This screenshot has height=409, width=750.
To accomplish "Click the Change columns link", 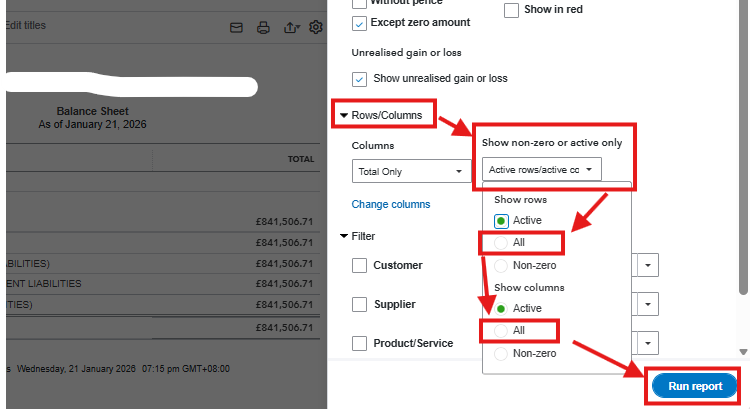I will 391,205.
